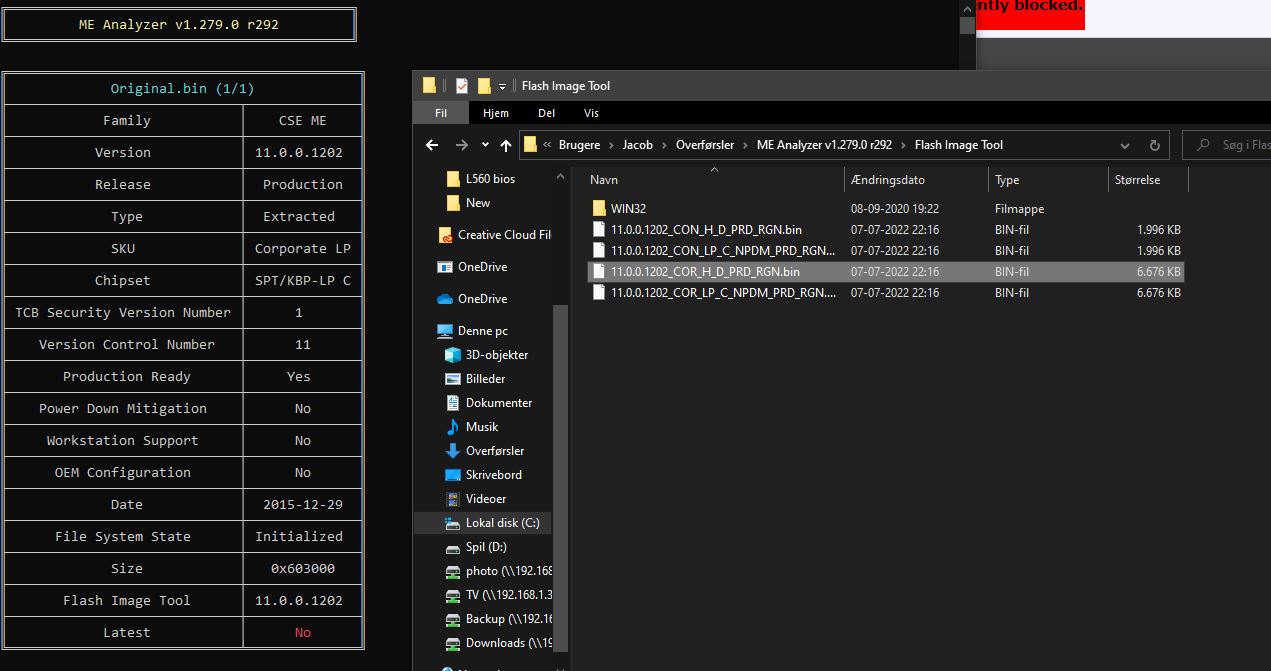Open the WIN32 folder
Viewport: 1271px width, 671px height.
click(x=628, y=209)
